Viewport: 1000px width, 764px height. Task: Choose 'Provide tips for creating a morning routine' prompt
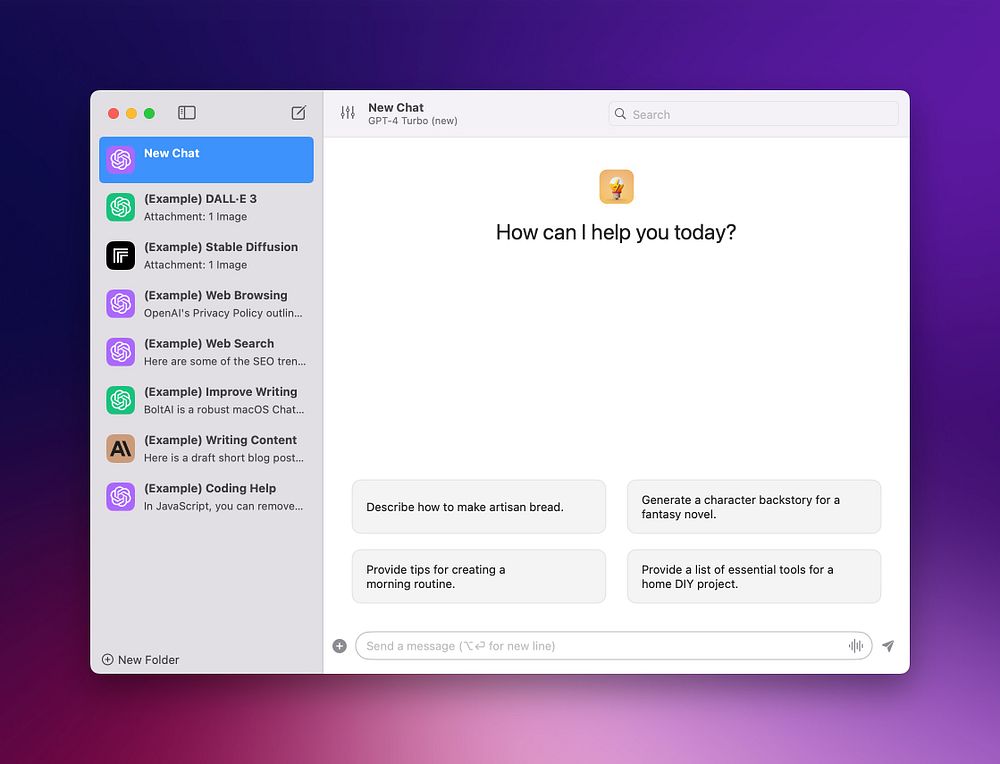click(x=478, y=577)
